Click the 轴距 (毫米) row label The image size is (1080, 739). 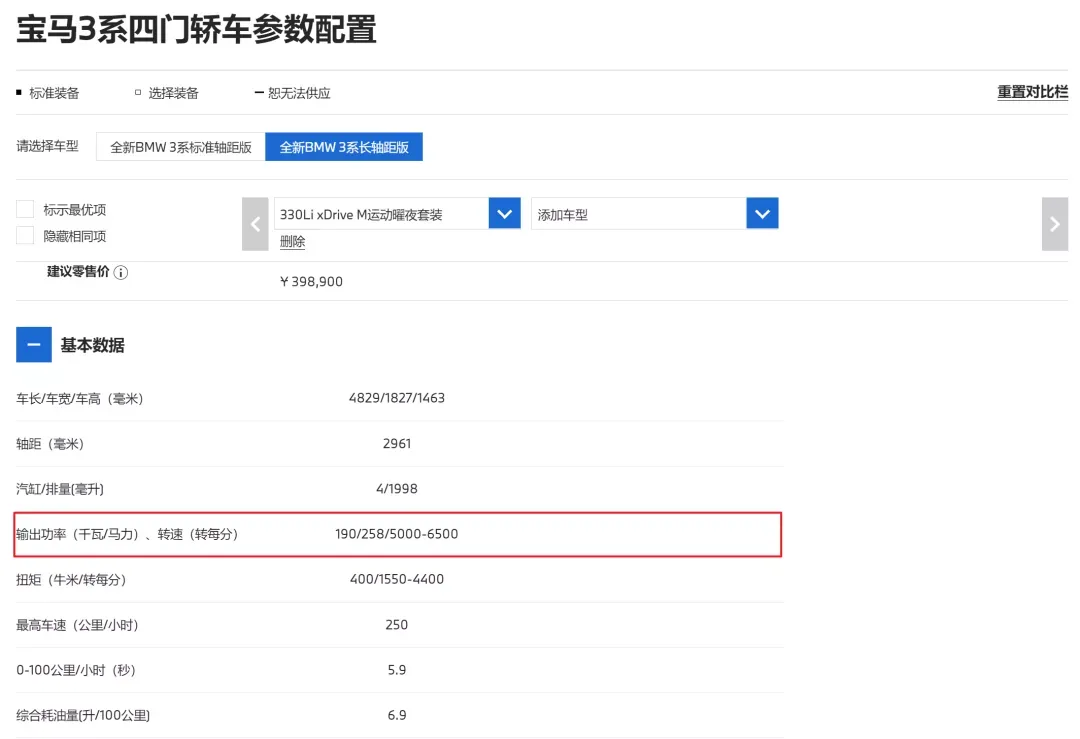point(50,444)
